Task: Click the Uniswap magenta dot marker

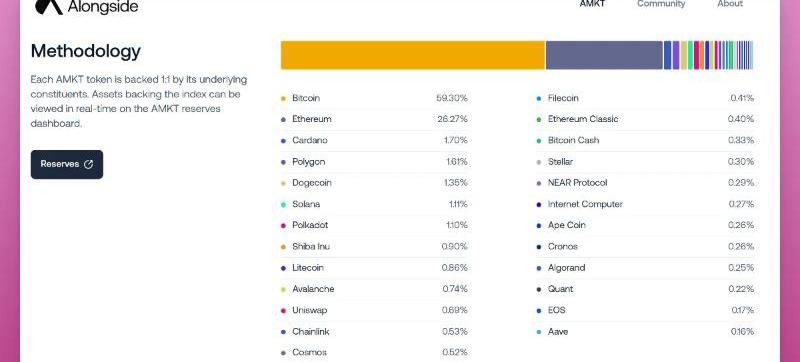Action: (284, 311)
